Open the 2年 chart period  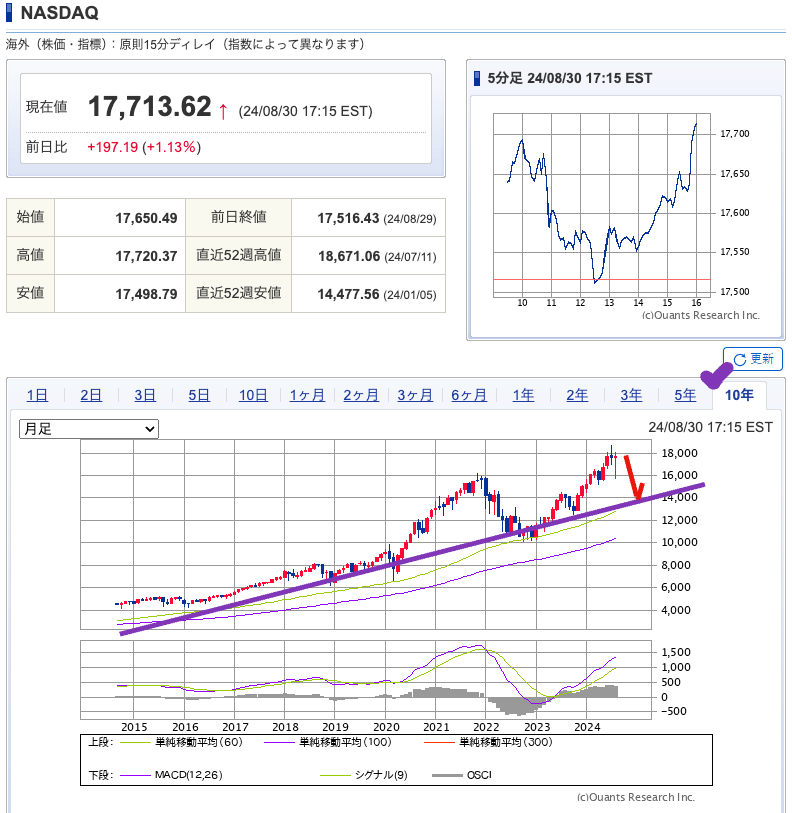(x=577, y=395)
